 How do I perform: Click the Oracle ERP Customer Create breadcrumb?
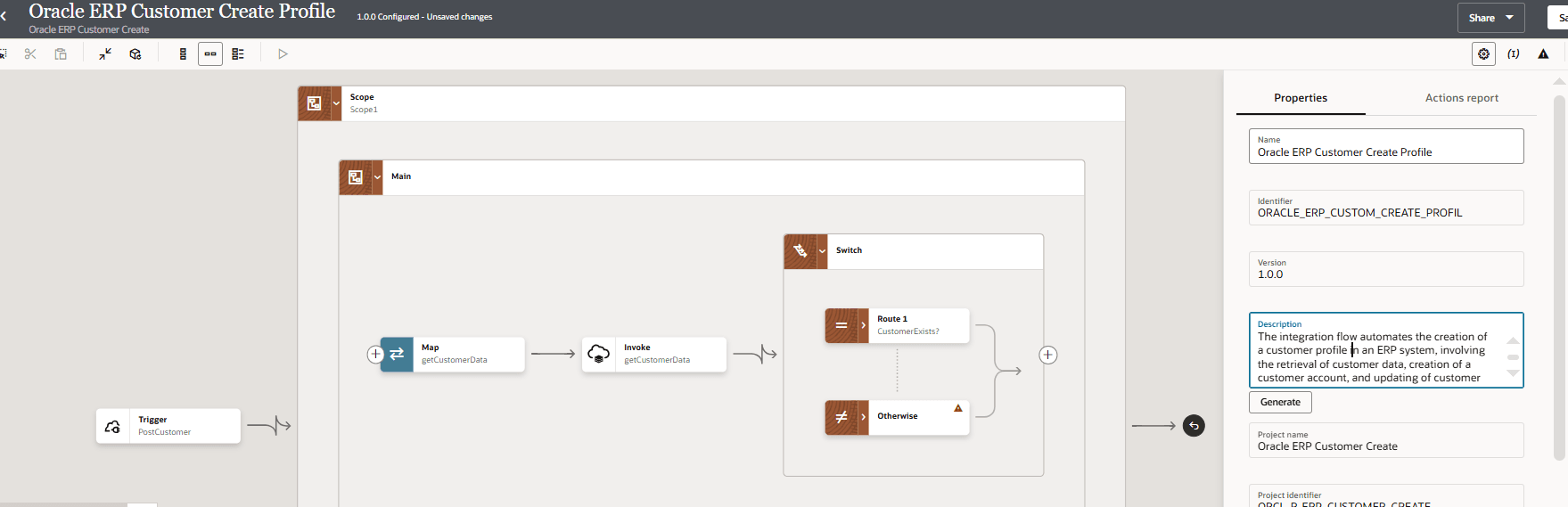(88, 29)
